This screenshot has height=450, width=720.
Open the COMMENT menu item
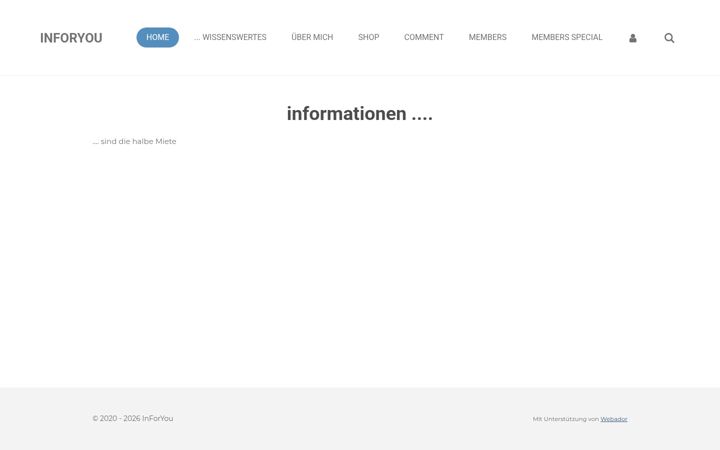424,37
